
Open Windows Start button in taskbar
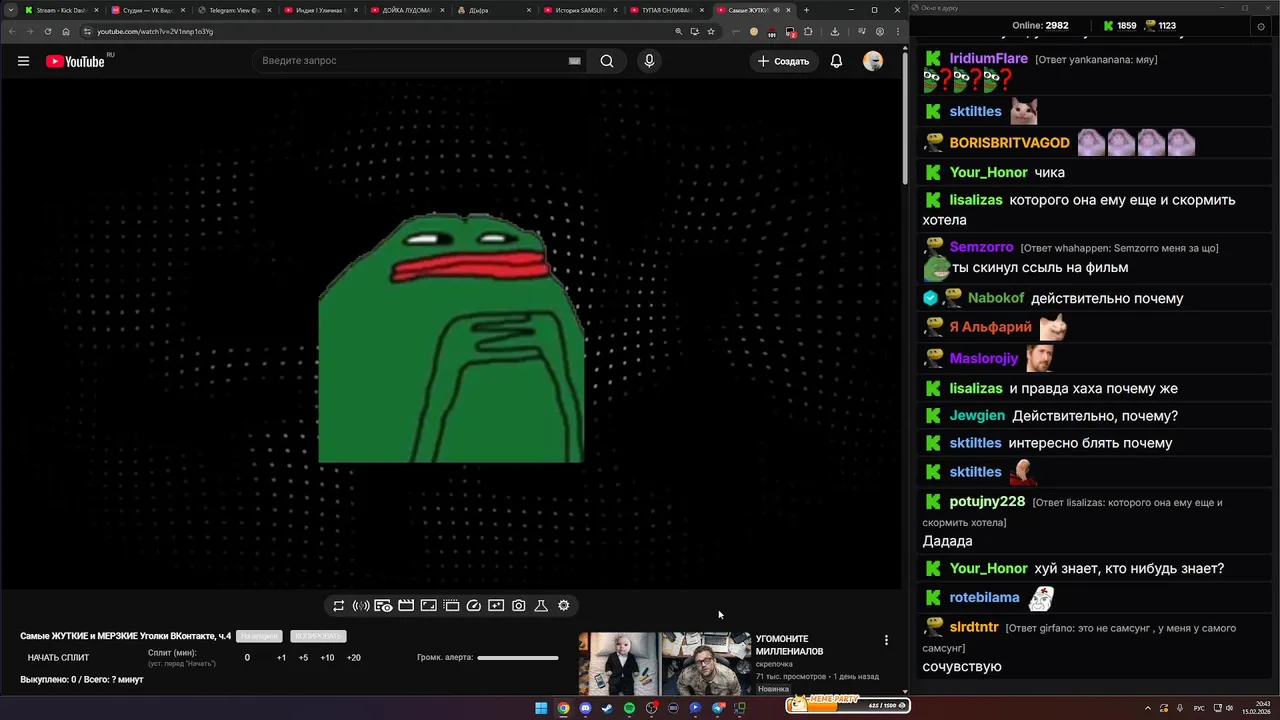pyautogui.click(x=541, y=708)
